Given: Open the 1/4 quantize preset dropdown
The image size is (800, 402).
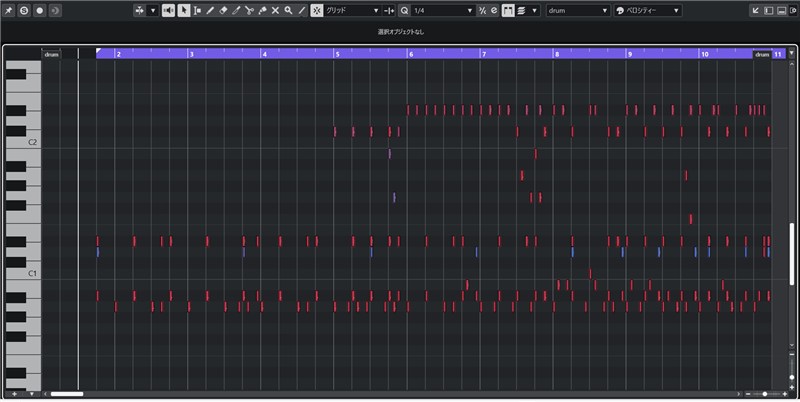Looking at the screenshot, I should pyautogui.click(x=443, y=10).
